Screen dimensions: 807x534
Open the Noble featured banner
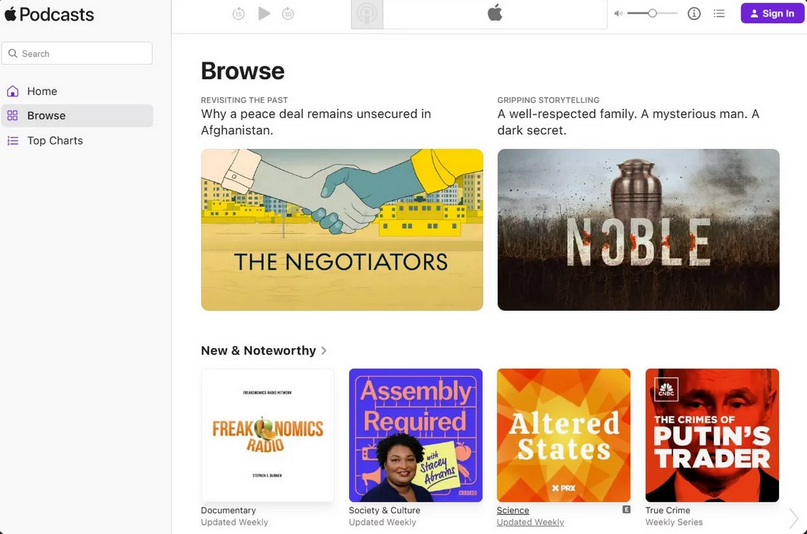click(638, 230)
